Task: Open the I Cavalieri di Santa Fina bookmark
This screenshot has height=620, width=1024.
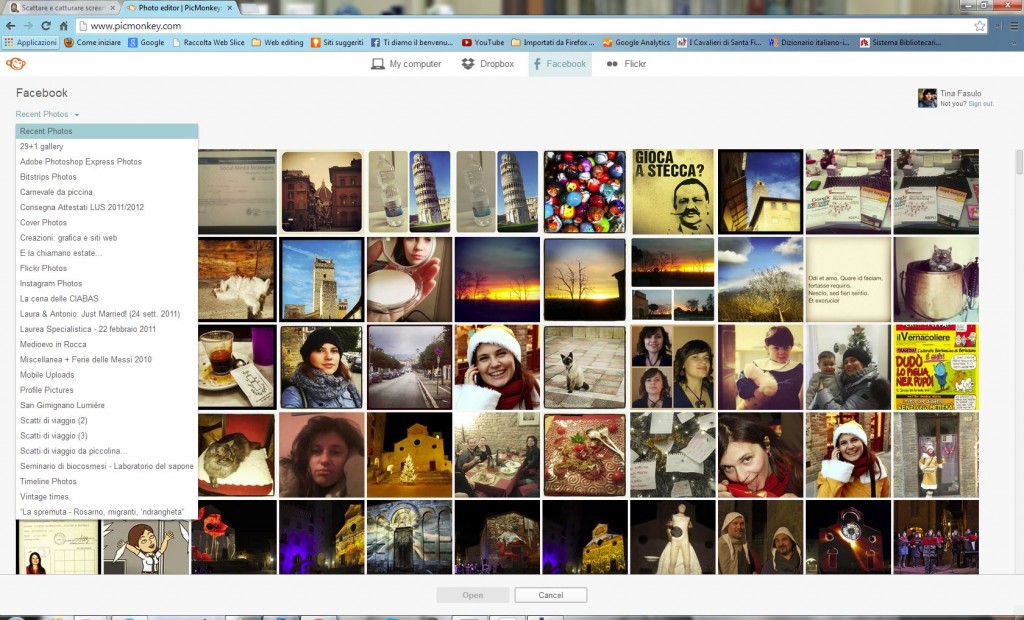Action: click(x=720, y=42)
